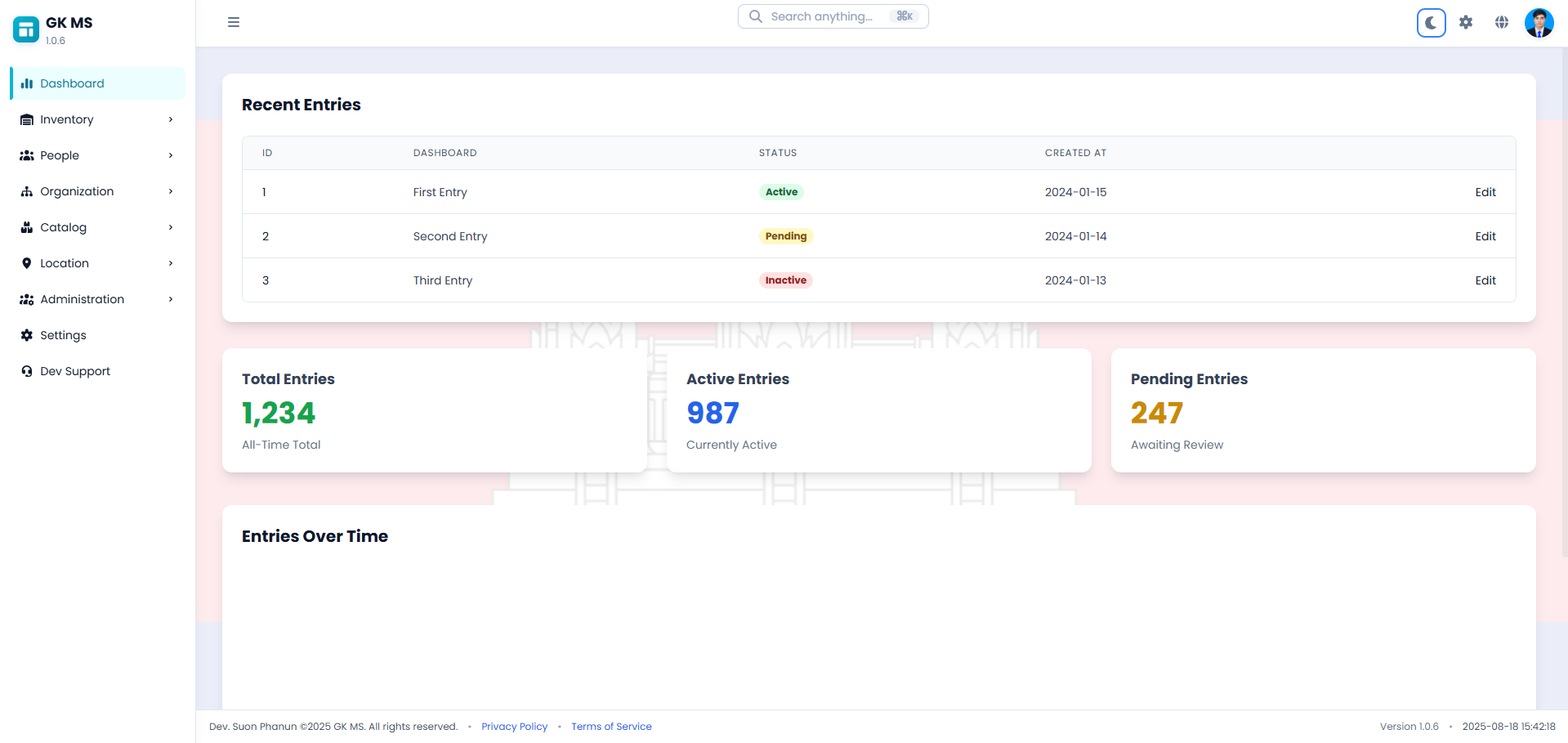The width and height of the screenshot is (1568, 743).
Task: Collapse the sidebar using the hamburger toggle
Action: [x=234, y=22]
